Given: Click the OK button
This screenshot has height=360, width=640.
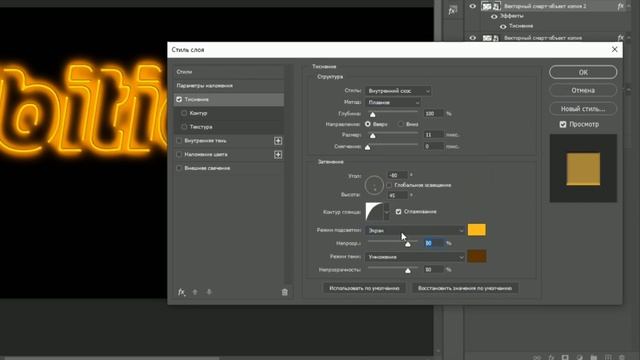Looking at the screenshot, I should pos(583,72).
